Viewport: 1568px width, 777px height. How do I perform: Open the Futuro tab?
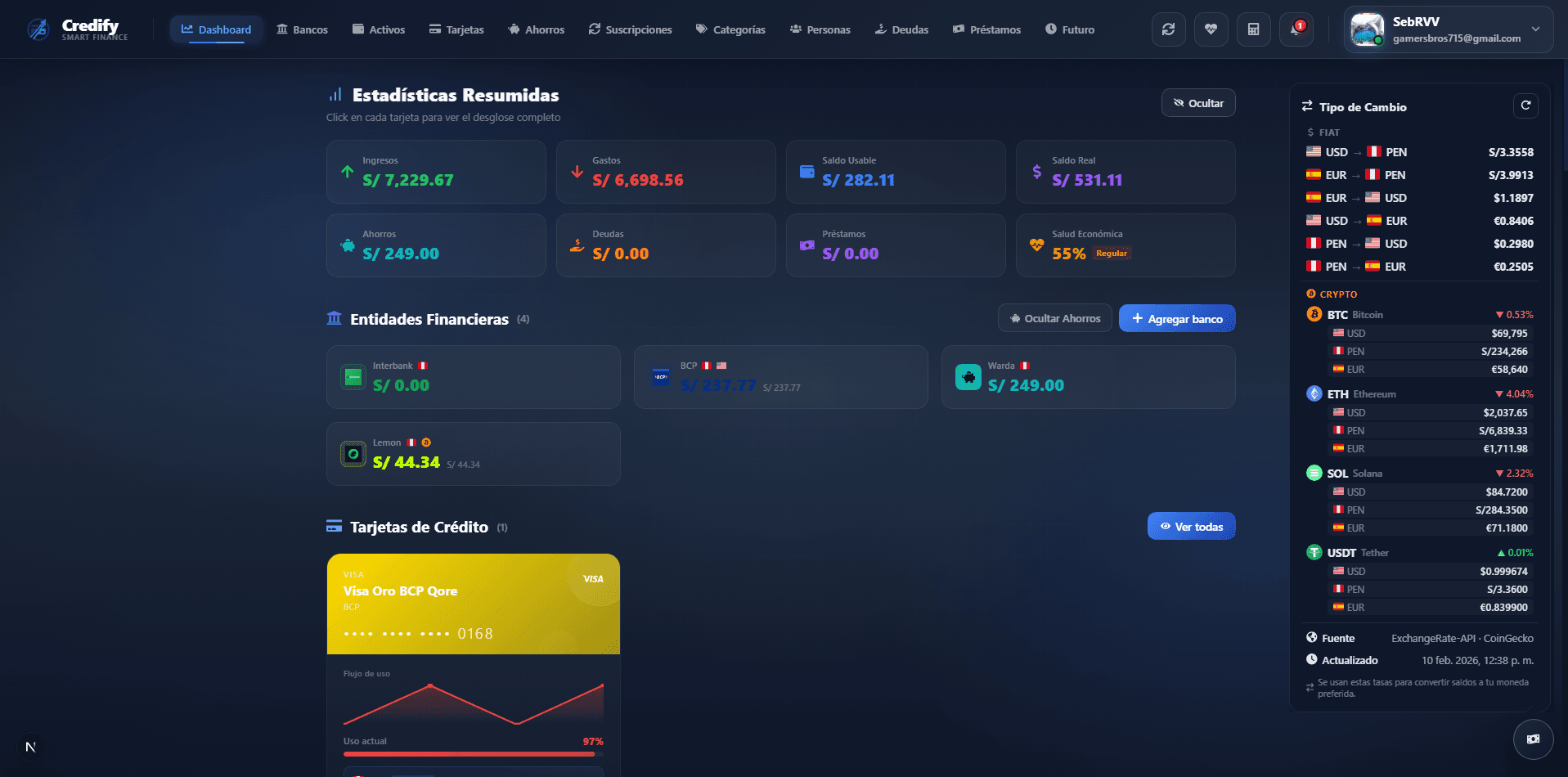coord(1069,29)
